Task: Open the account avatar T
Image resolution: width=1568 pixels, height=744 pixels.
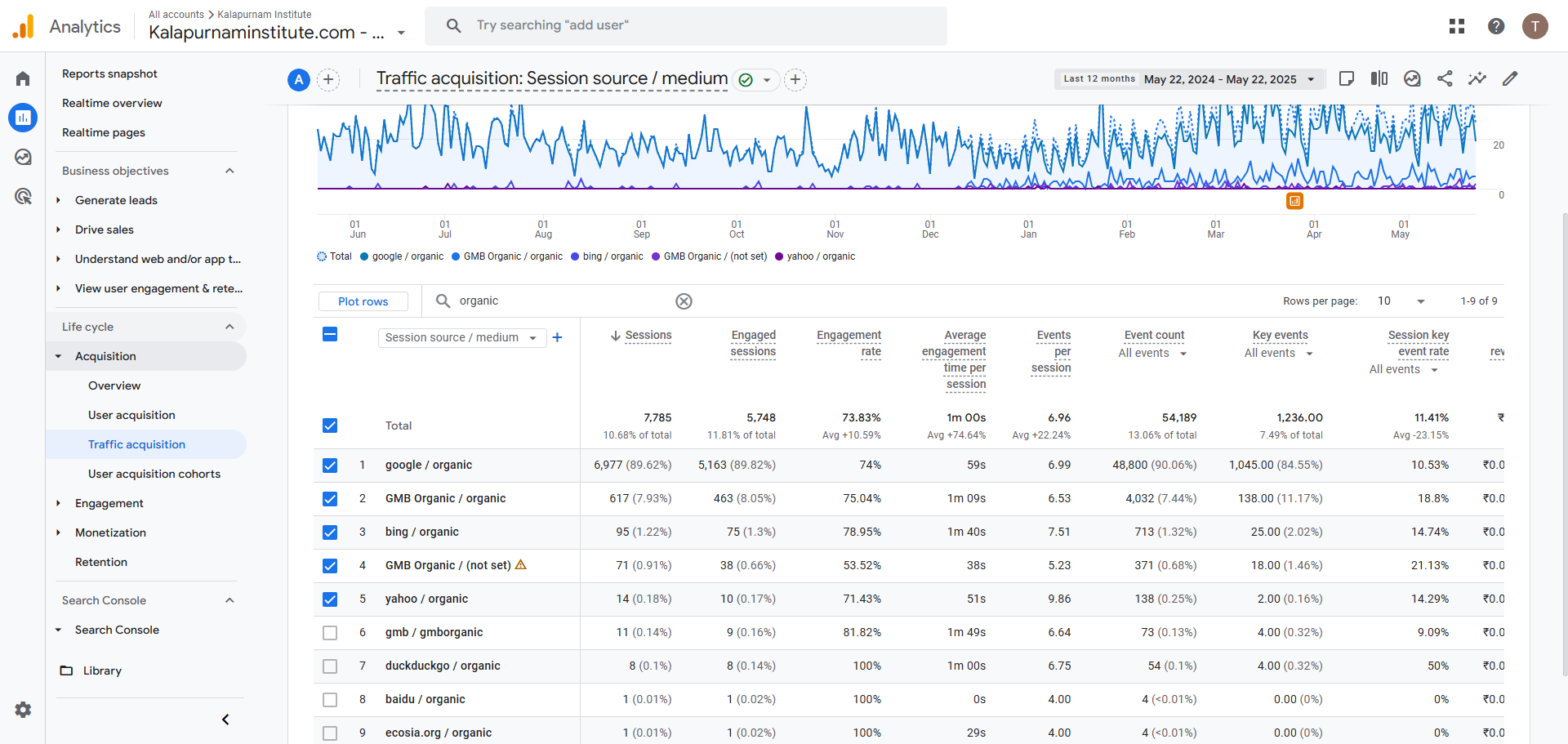Action: [x=1535, y=26]
